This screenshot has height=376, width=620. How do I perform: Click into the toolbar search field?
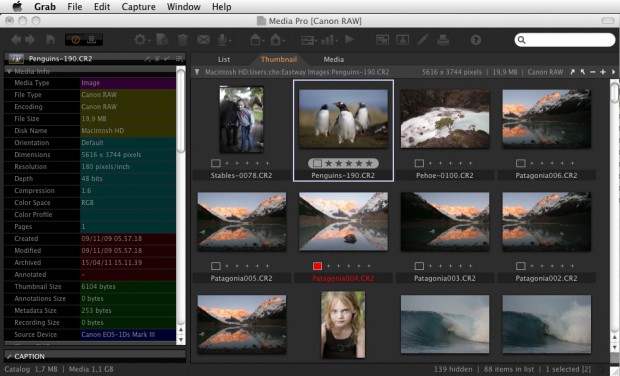pyautogui.click(x=565, y=40)
